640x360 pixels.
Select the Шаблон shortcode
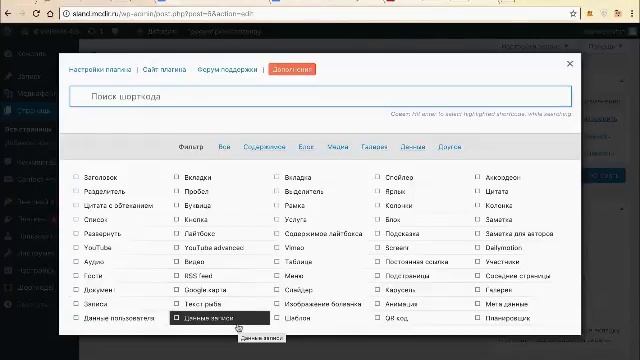[298, 318]
